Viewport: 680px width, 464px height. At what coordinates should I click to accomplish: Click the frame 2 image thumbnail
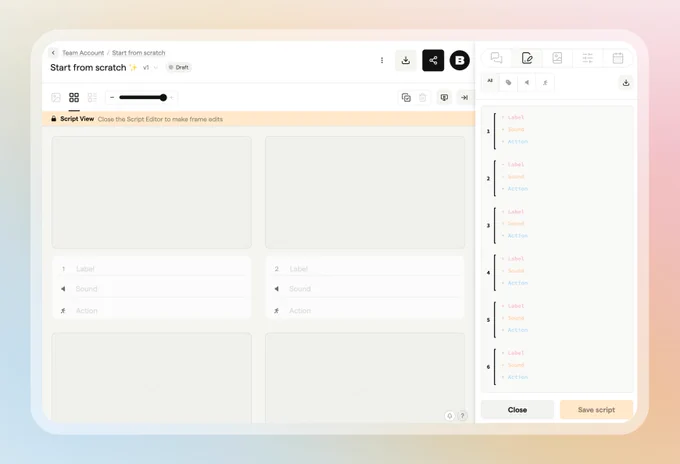click(x=365, y=193)
